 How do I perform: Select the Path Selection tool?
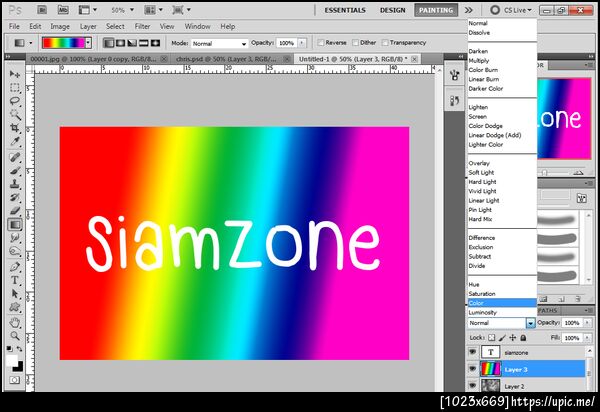[15, 294]
